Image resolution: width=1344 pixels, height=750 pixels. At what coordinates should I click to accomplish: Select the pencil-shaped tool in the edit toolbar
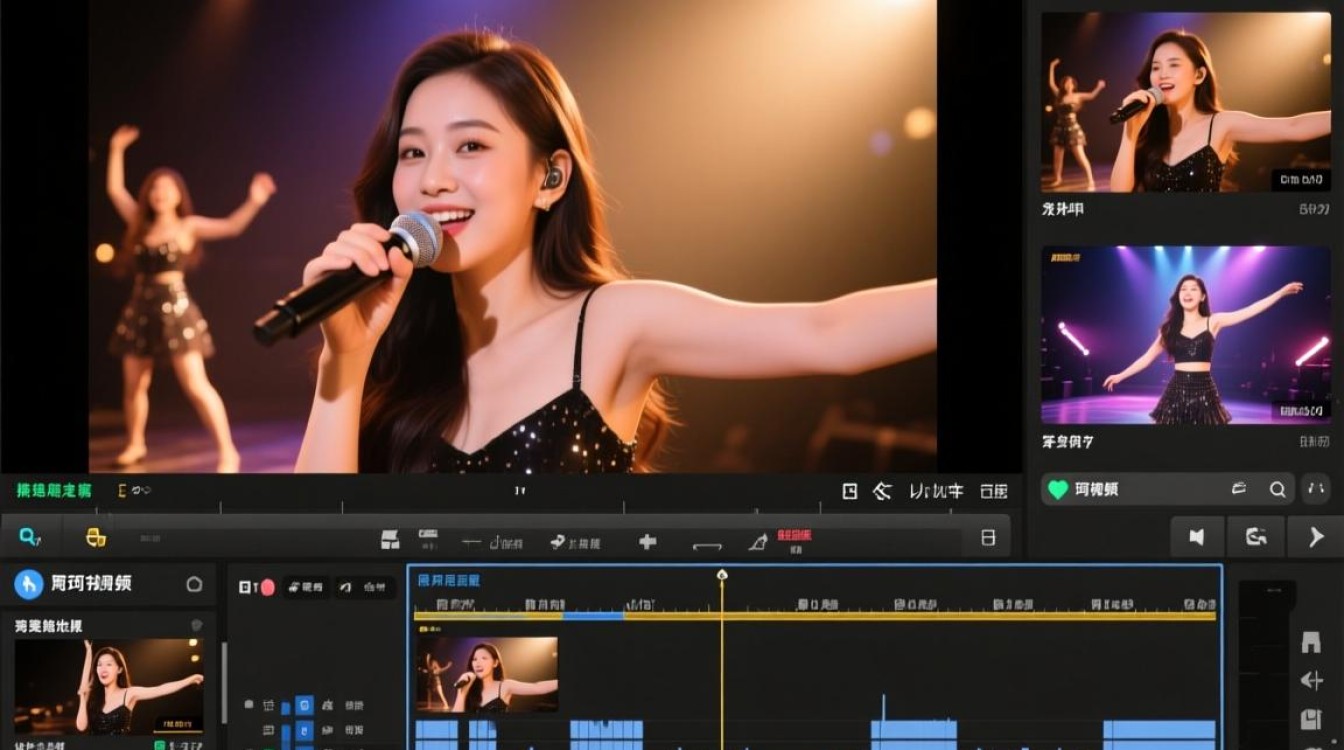click(758, 541)
